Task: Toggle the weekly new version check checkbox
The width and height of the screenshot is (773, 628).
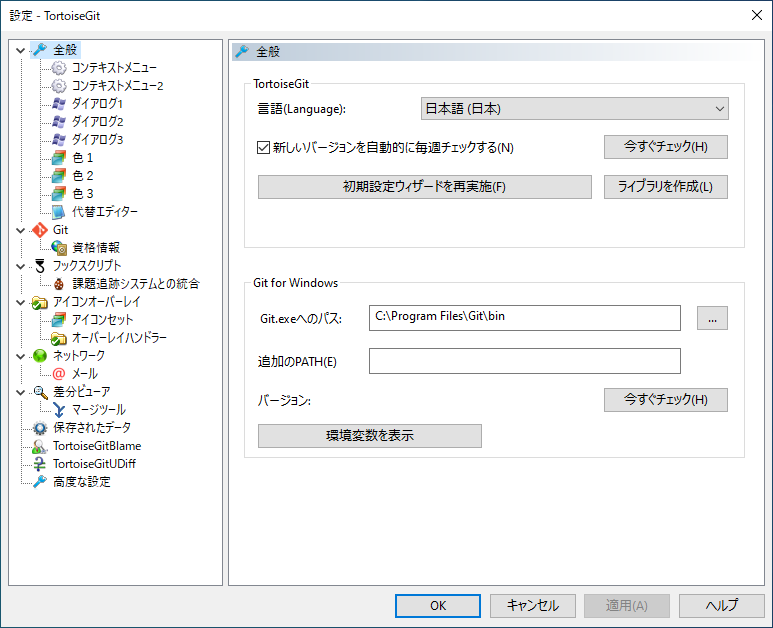Action: tap(263, 147)
